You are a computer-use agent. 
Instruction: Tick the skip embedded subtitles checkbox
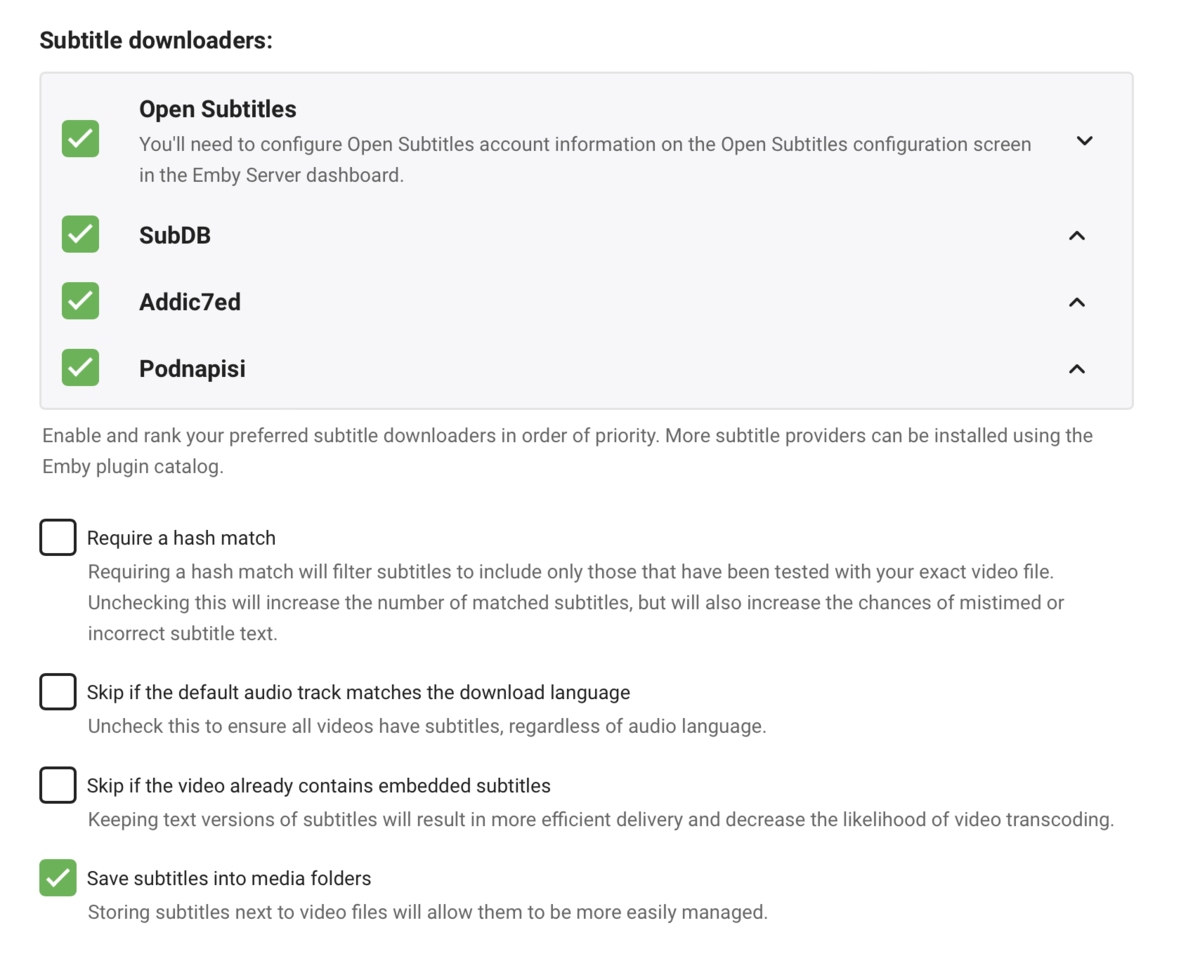click(58, 785)
